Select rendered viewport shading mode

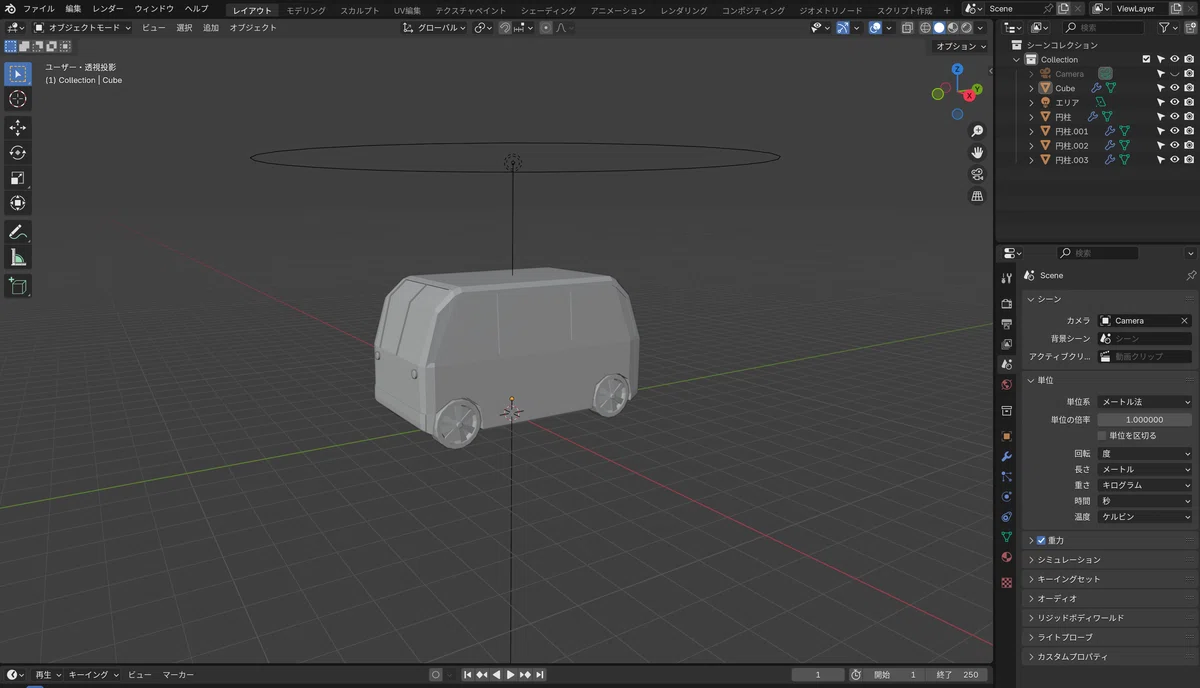click(966, 28)
